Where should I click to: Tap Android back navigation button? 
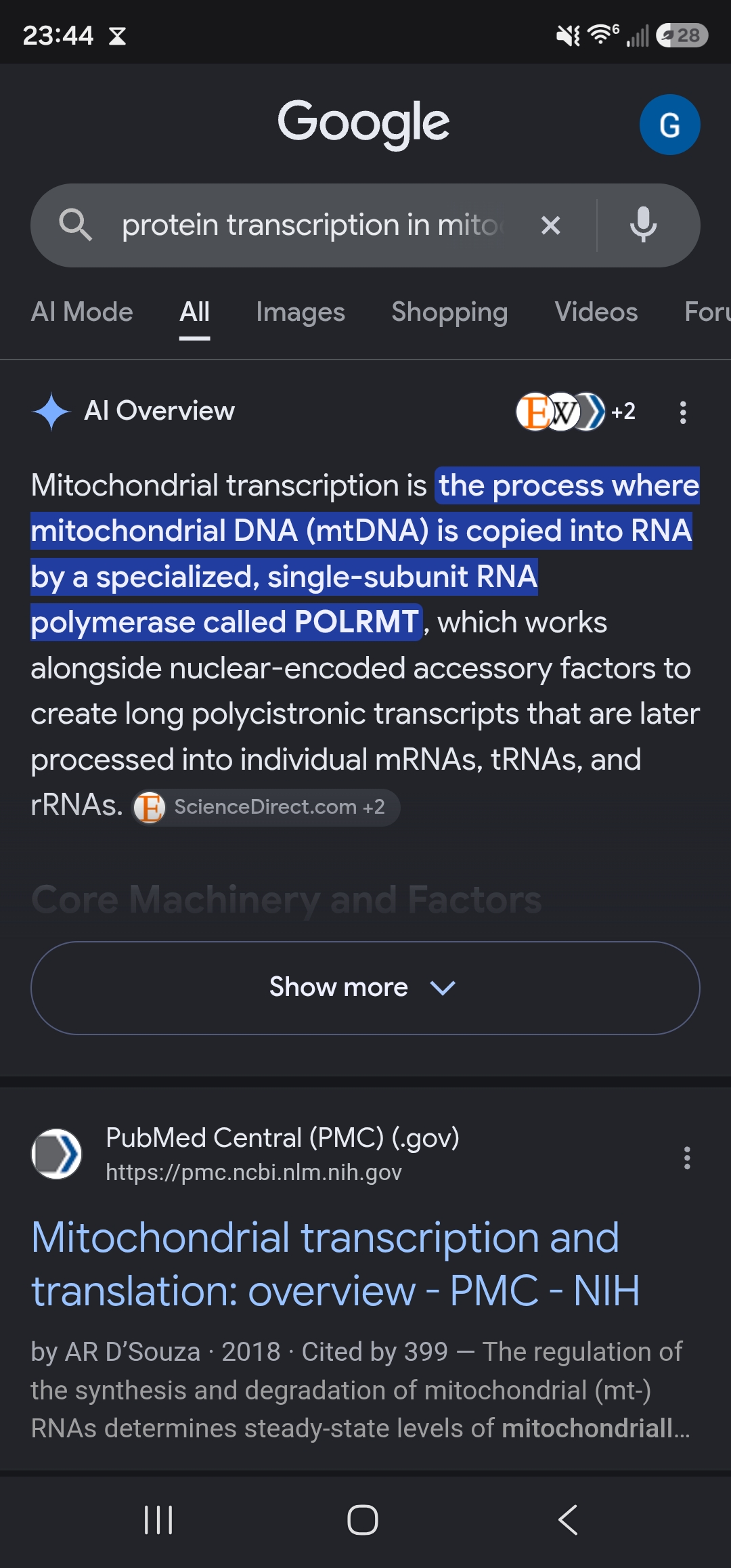(x=568, y=1520)
